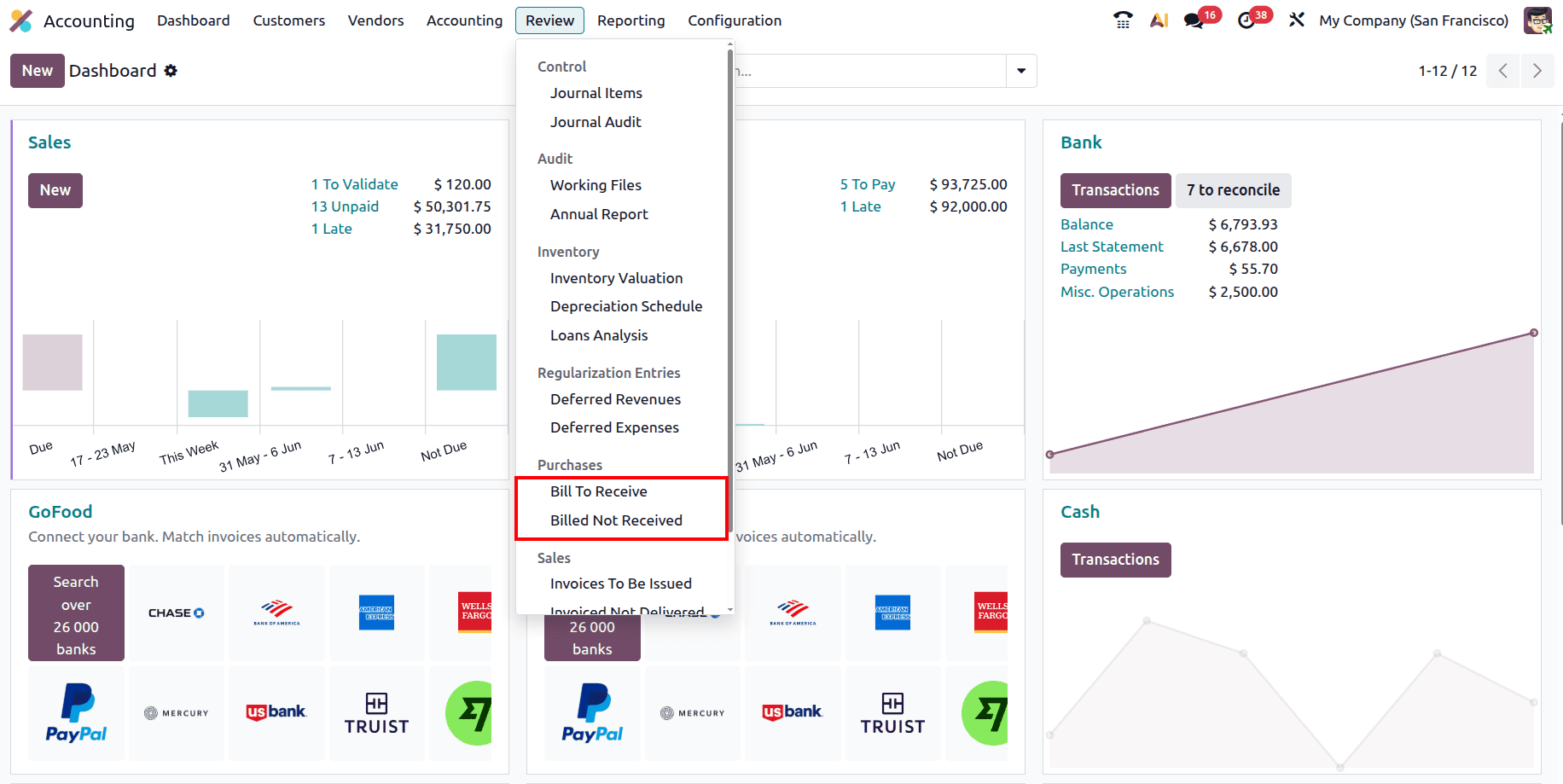1563x784 pixels.
Task: Open conversations with 16 unread messages
Action: coord(1194,20)
